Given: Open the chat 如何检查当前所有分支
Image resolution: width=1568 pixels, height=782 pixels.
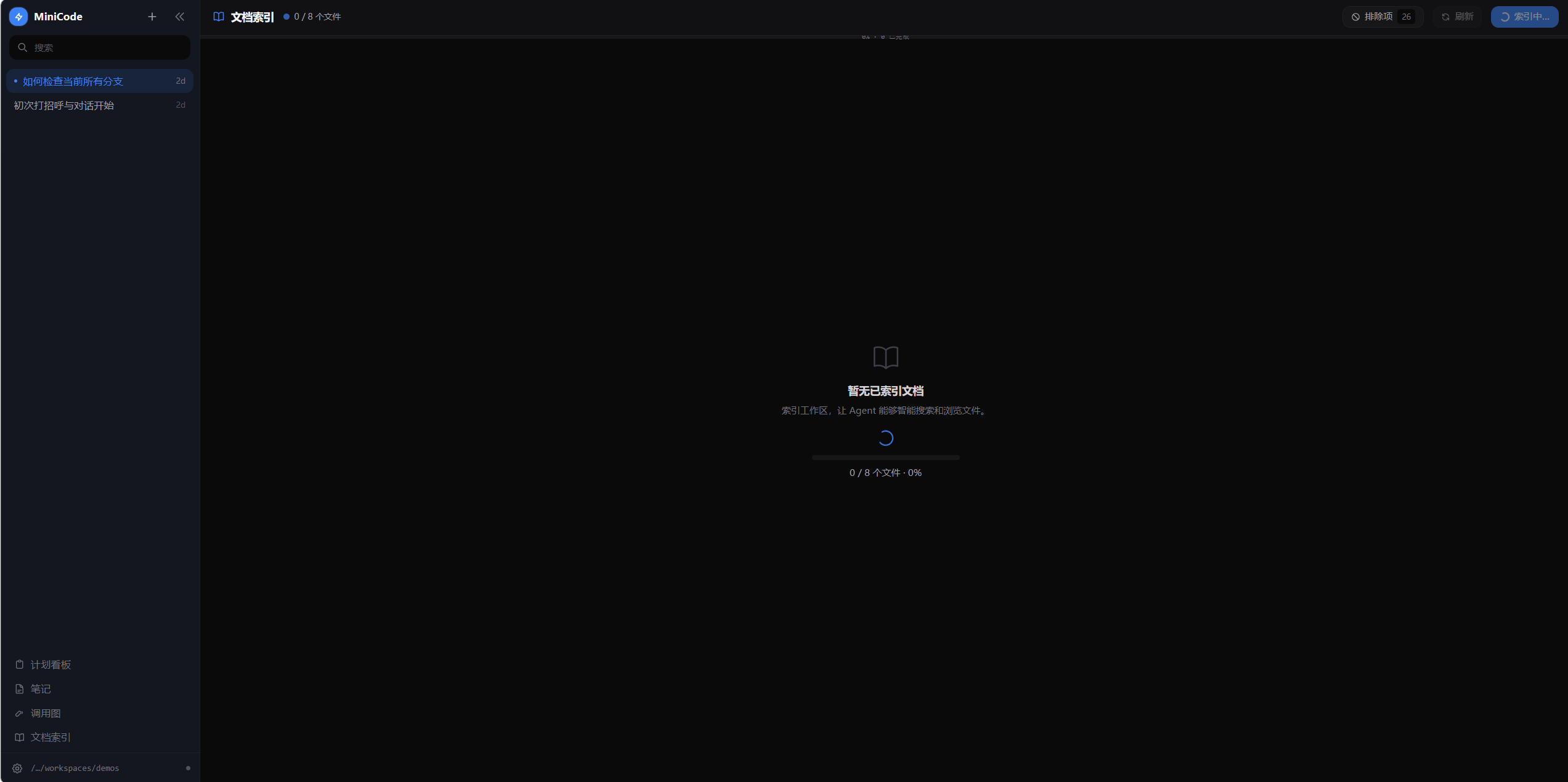Looking at the screenshot, I should click(100, 81).
